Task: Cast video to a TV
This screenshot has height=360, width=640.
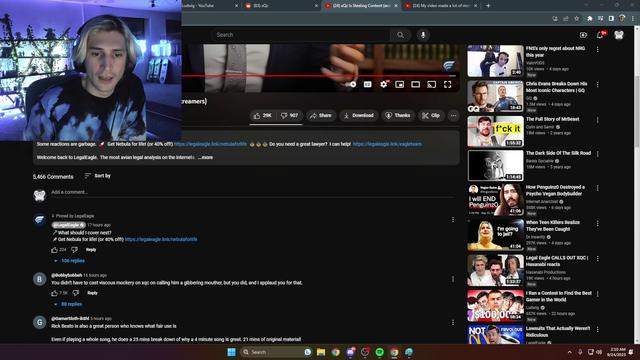Action: tap(431, 84)
